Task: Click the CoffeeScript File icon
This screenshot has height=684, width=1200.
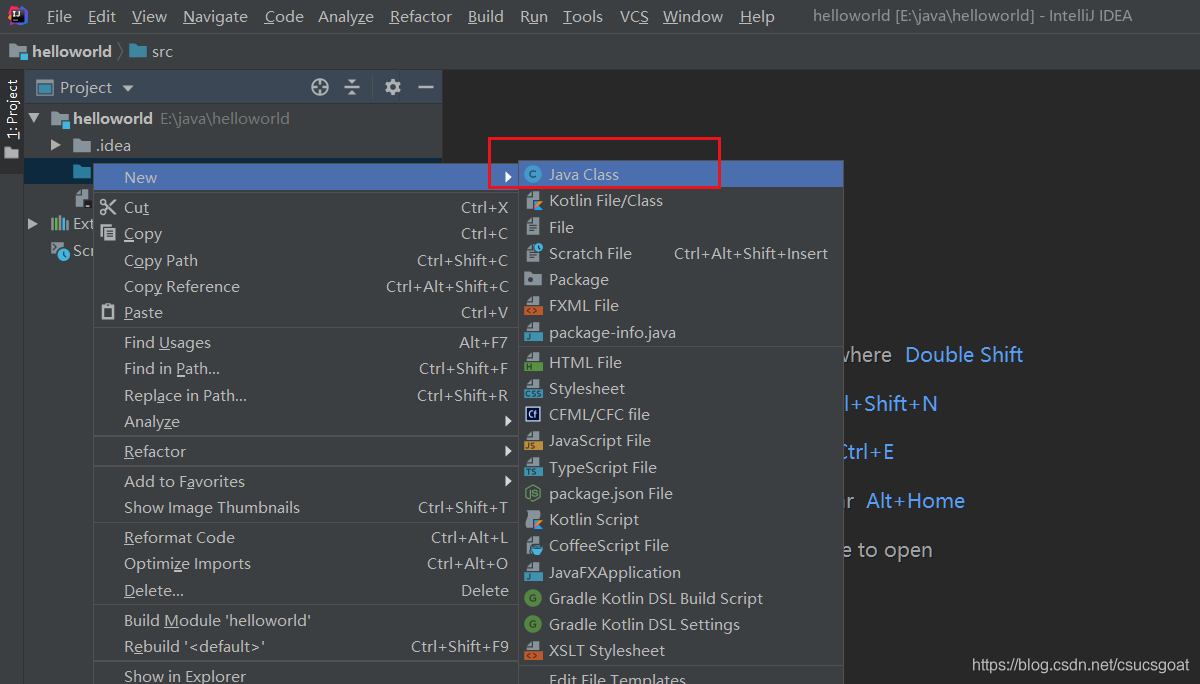Action: (533, 546)
